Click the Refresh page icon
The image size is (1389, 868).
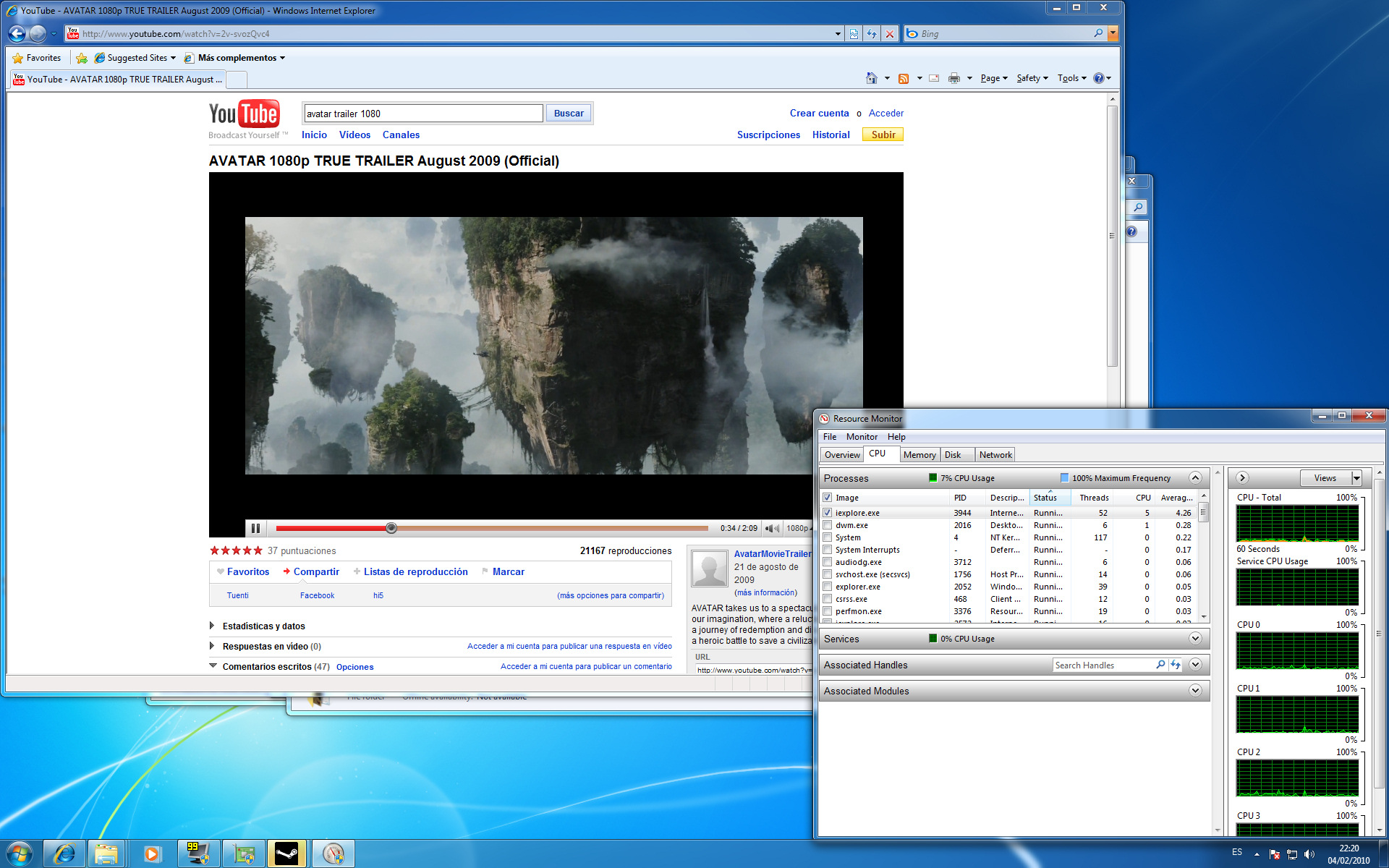pyautogui.click(x=872, y=33)
